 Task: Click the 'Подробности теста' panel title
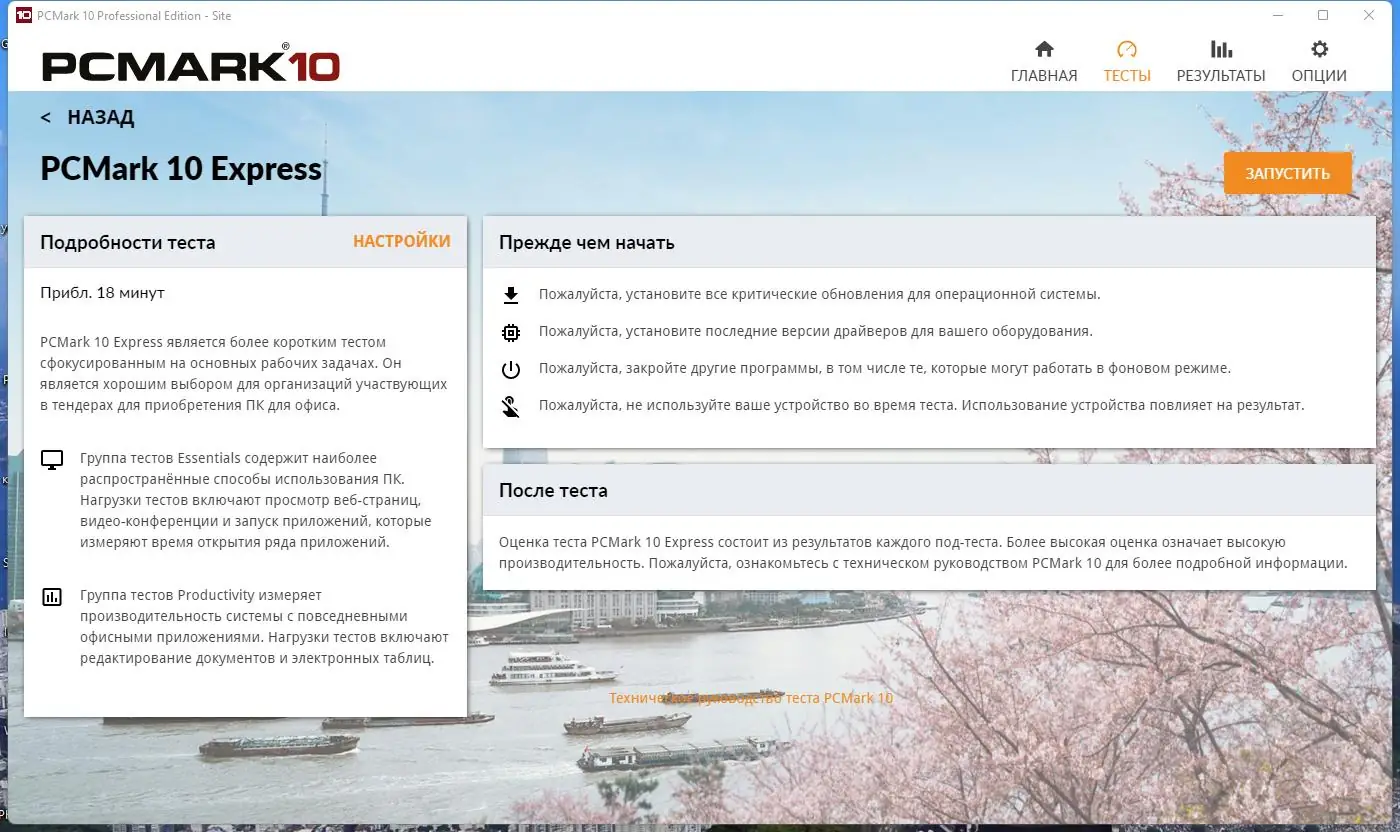point(127,242)
